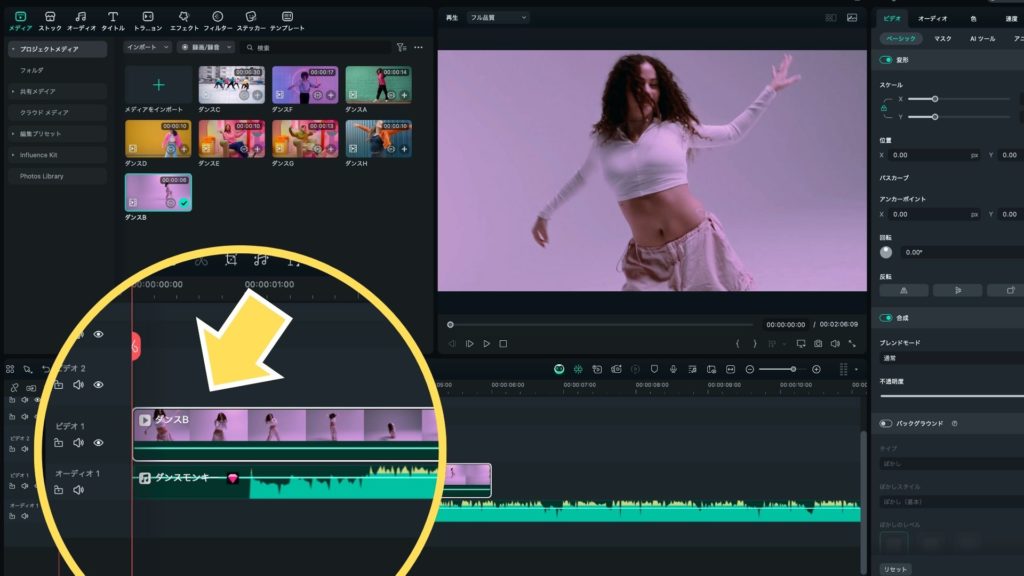Screen dimensions: 1024x576
Task: Click the fullscreen expand icon in preview controls
Action: pyautogui.click(x=852, y=344)
